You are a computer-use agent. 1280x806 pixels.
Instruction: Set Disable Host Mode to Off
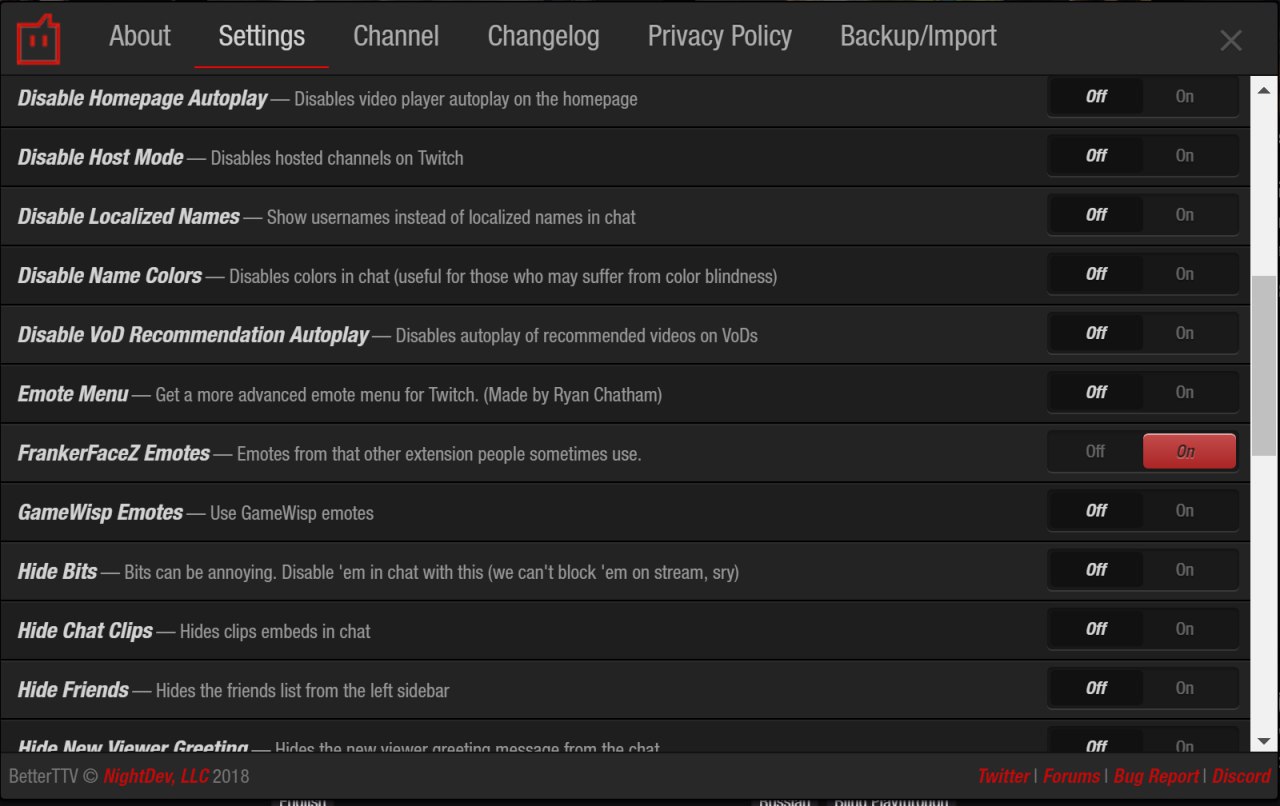coord(1096,156)
